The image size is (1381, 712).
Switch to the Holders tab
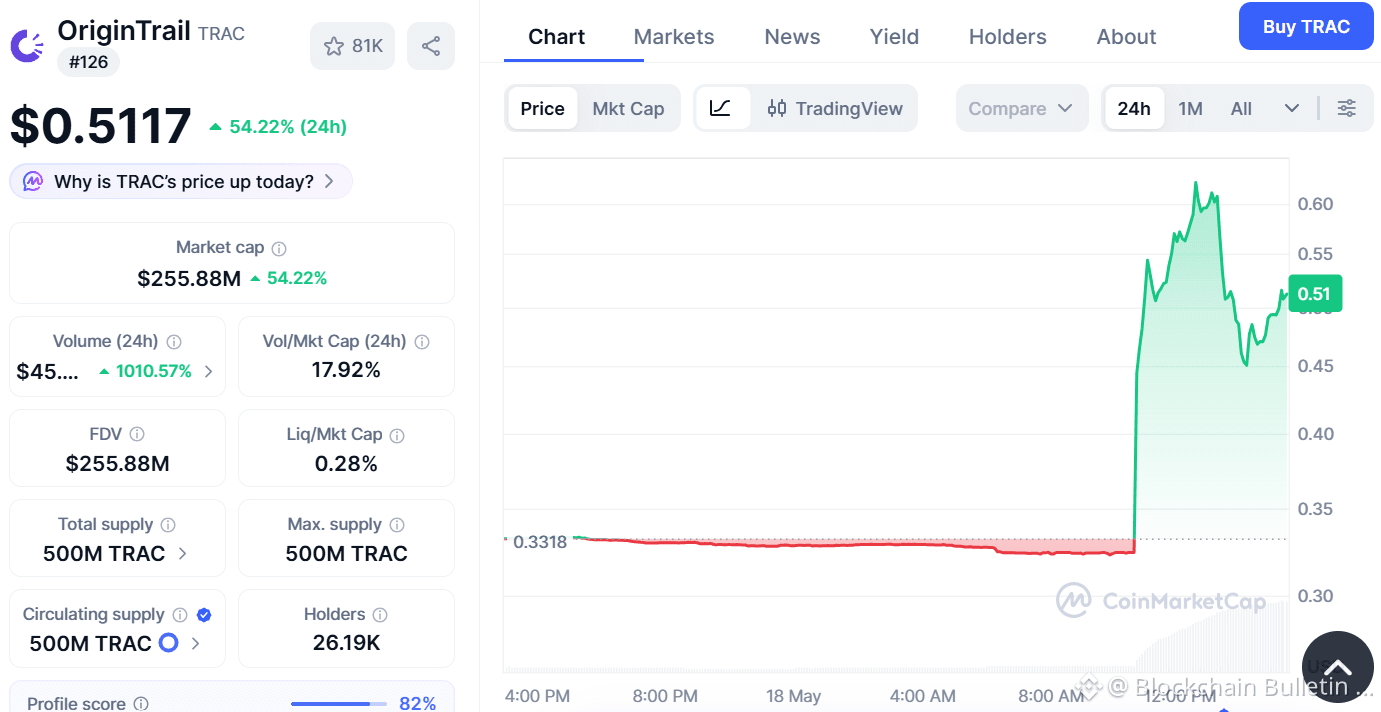1007,37
